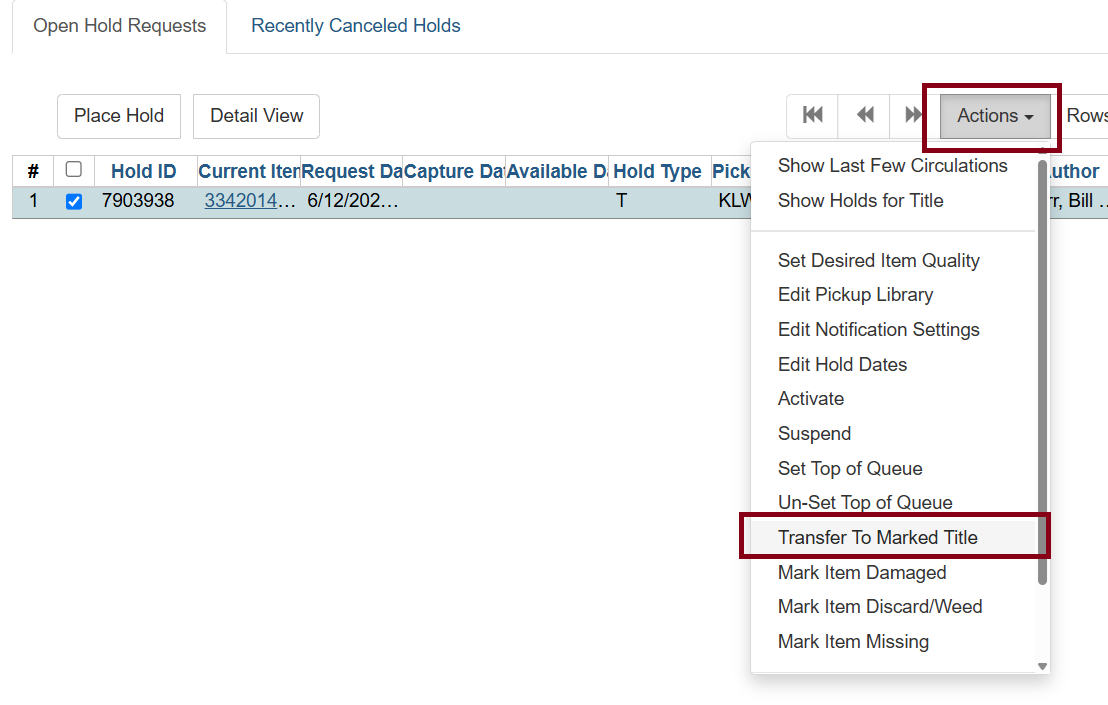Image resolution: width=1108 pixels, height=705 pixels.
Task: Choose Transfer To Marked Title
Action: coord(877,538)
